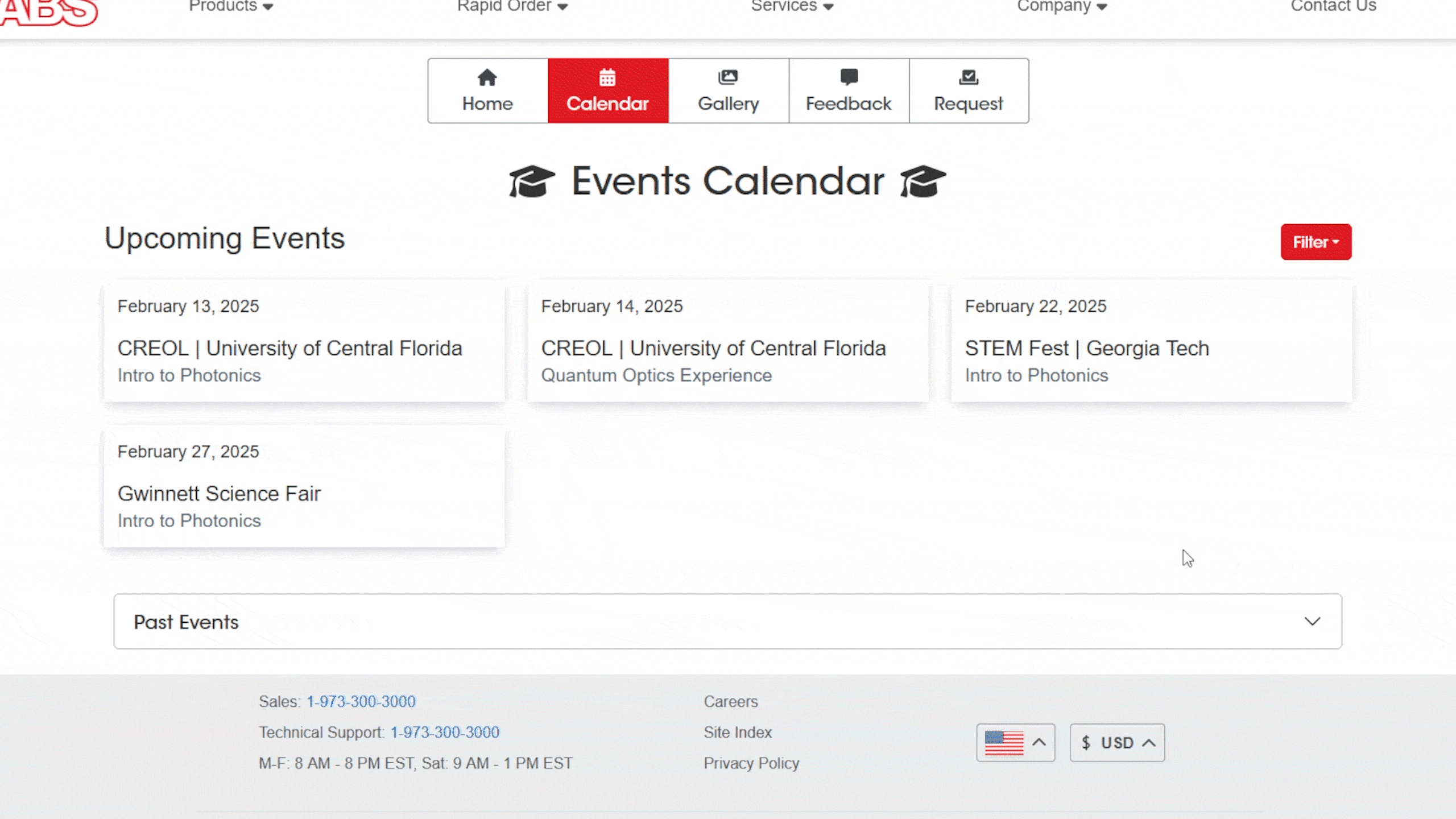1456x819 pixels.
Task: Switch to the Feedback tab label
Action: point(849,104)
